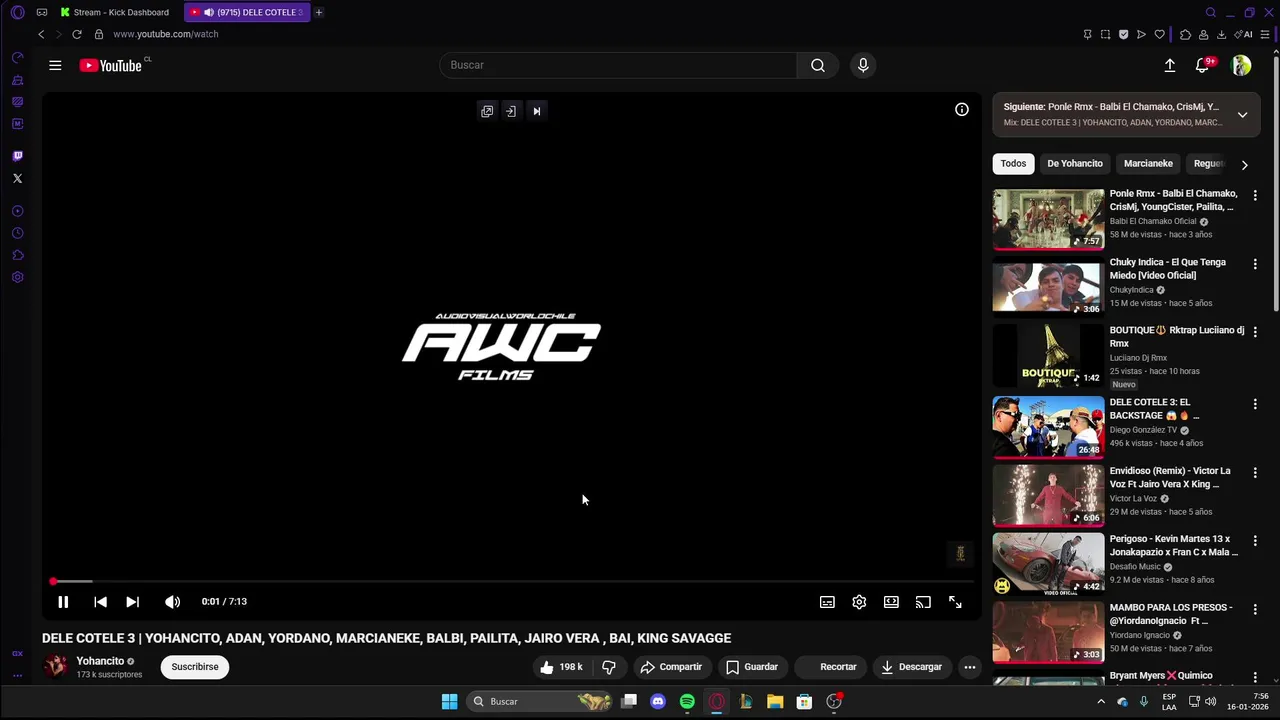
Task: Open player settings gear
Action: 859,602
